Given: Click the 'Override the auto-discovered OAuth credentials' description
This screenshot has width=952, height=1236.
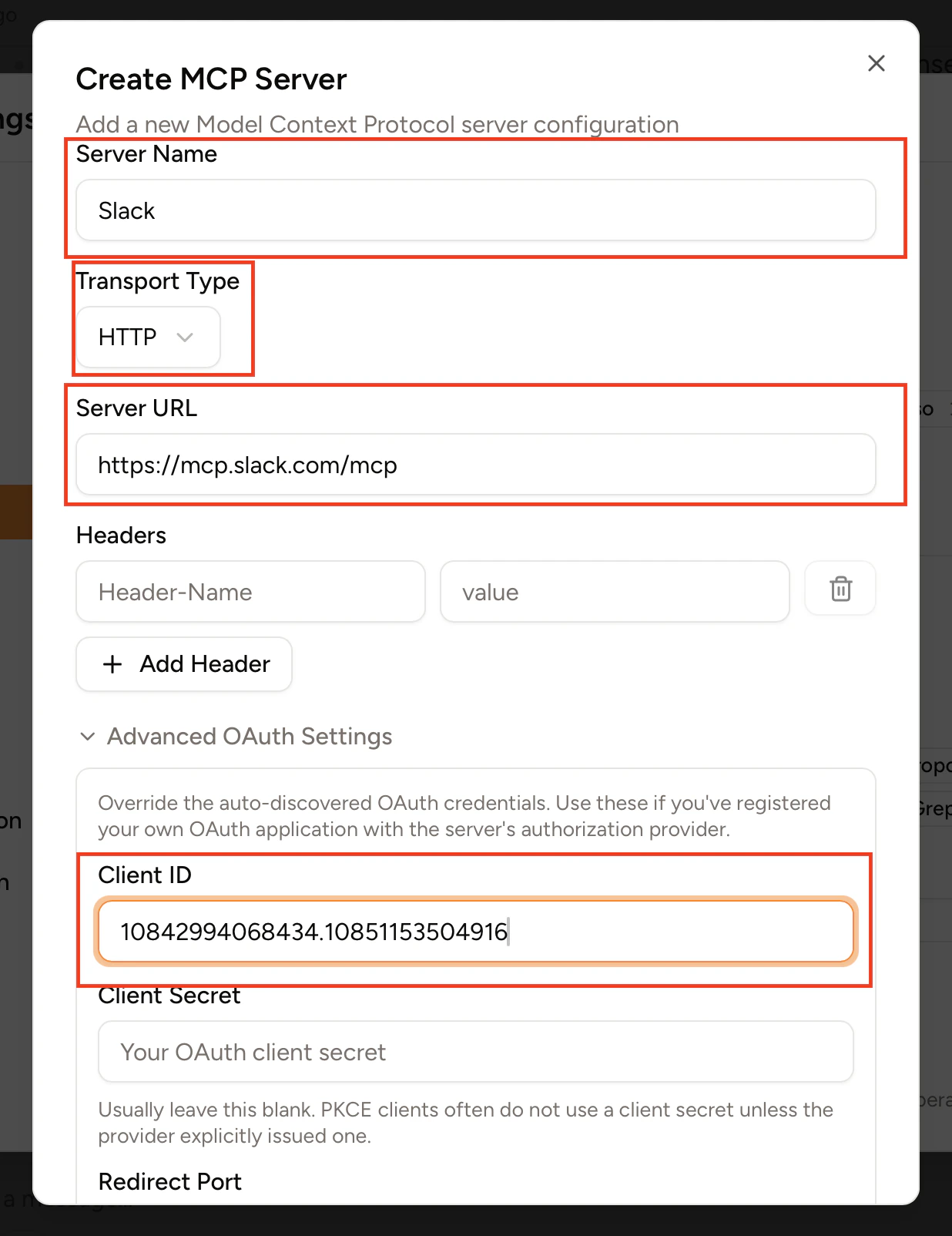Looking at the screenshot, I should click(464, 816).
